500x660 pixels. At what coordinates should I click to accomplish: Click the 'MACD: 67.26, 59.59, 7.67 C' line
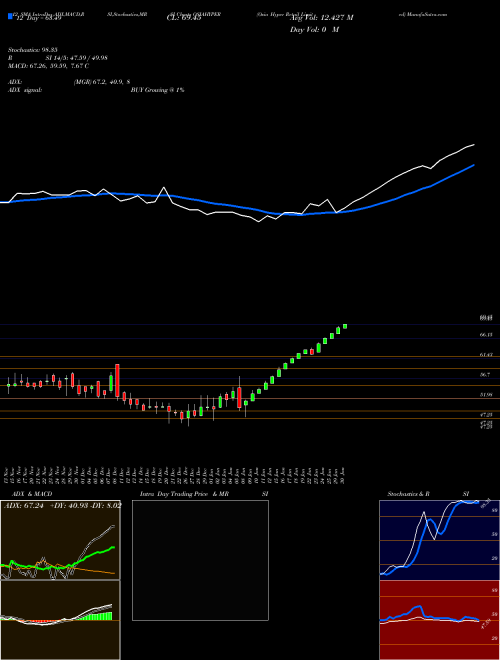(x=48, y=66)
